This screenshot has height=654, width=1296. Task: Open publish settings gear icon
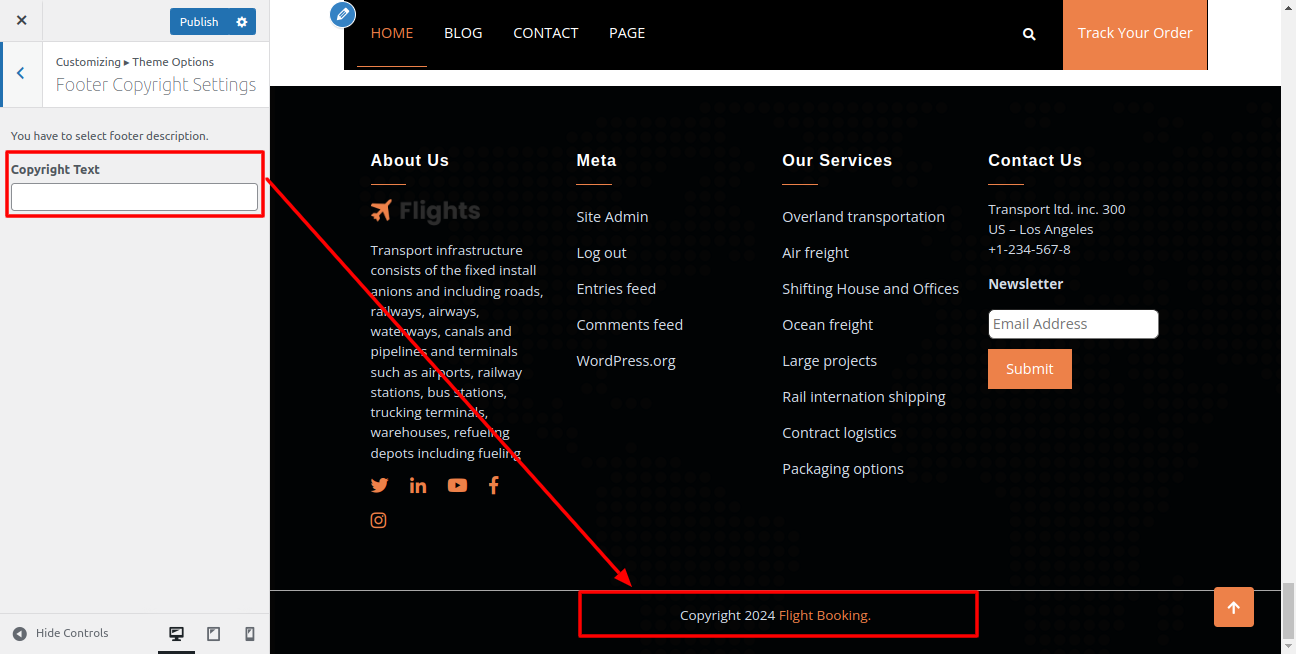coord(241,22)
